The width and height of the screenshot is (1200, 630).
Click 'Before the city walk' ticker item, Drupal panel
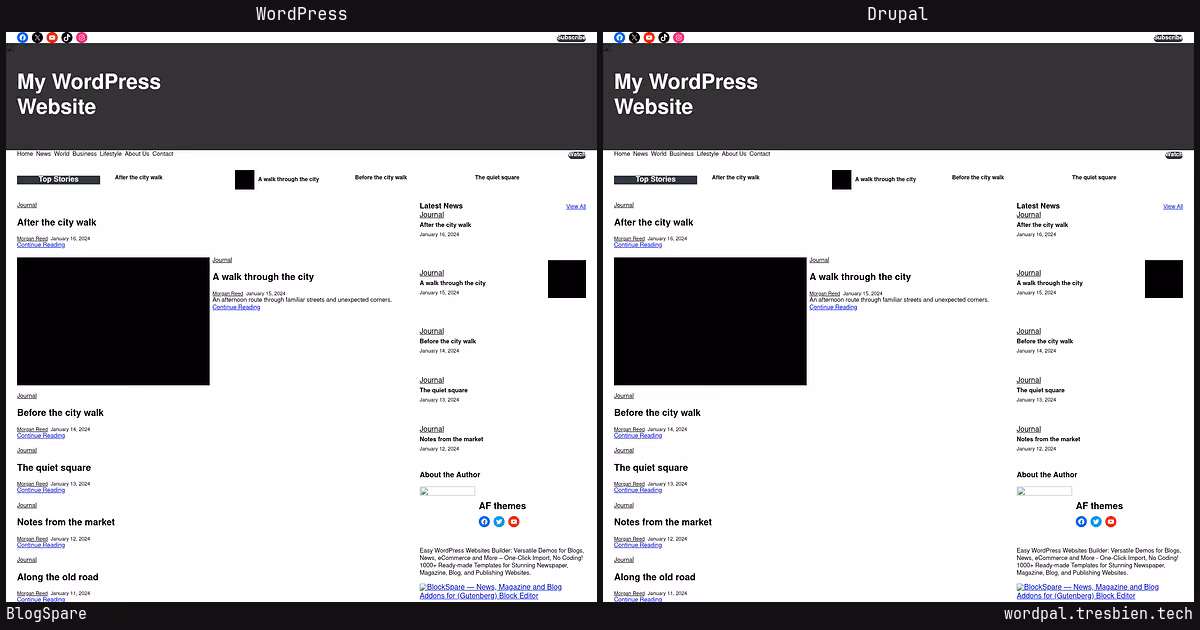tap(978, 178)
